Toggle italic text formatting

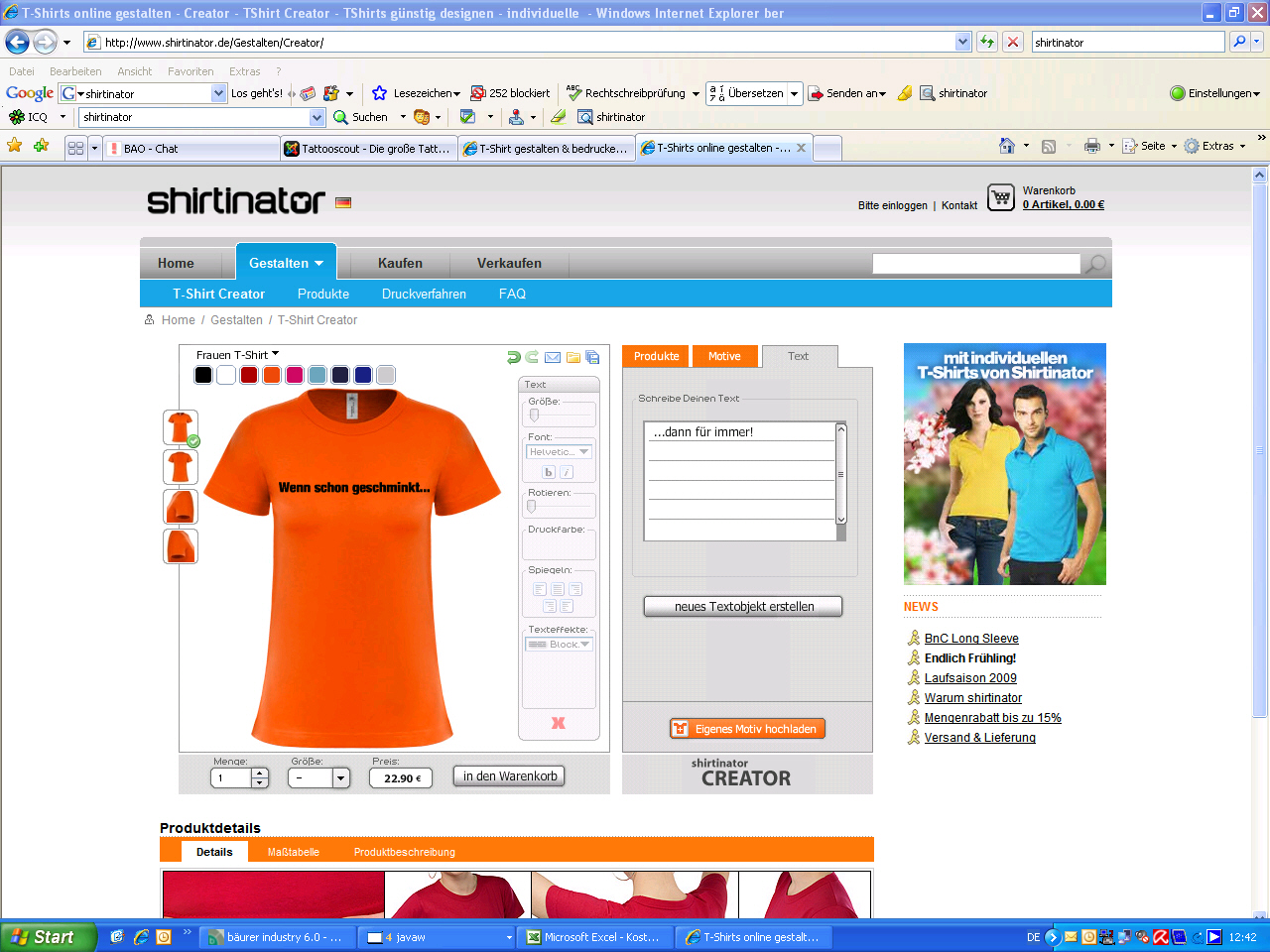pyautogui.click(x=567, y=472)
